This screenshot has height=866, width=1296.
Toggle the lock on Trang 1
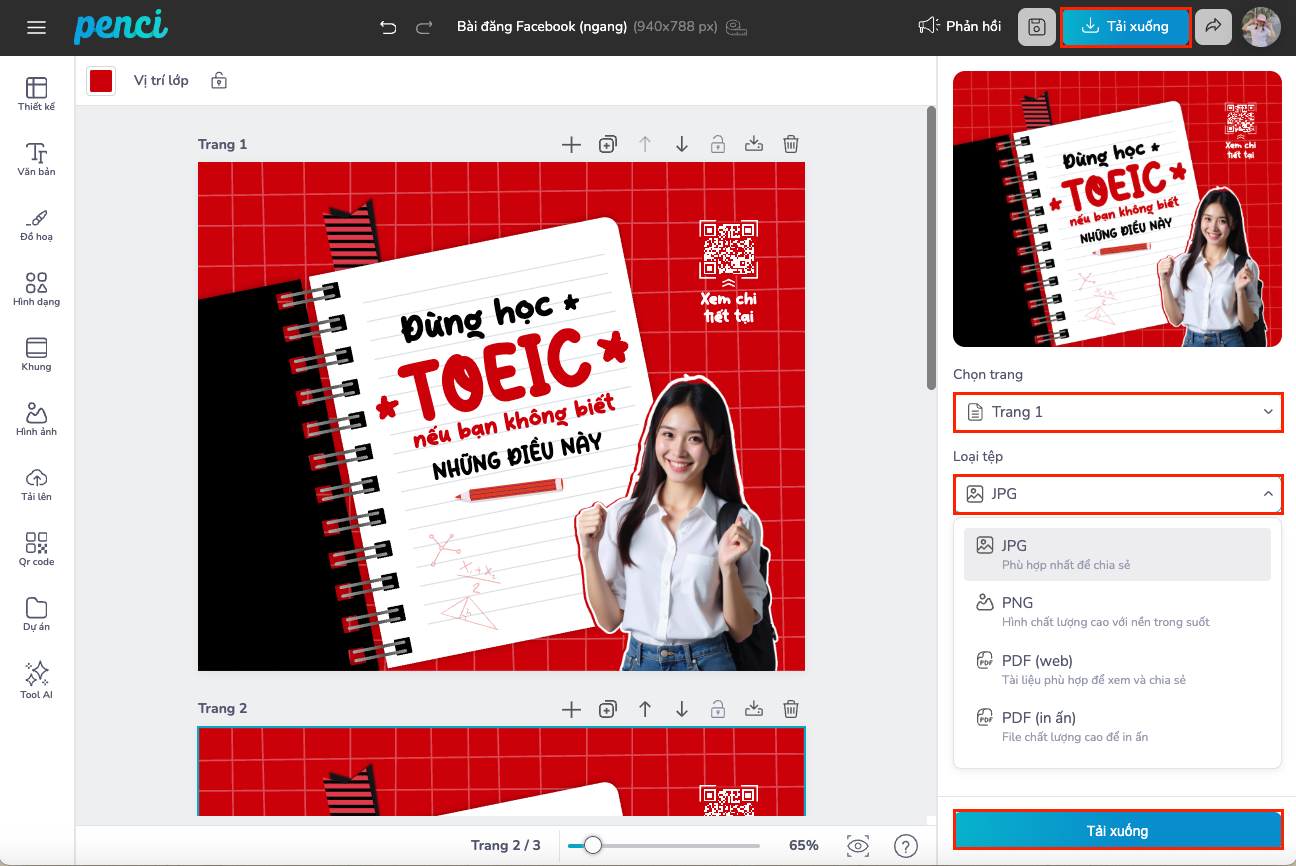click(717, 144)
